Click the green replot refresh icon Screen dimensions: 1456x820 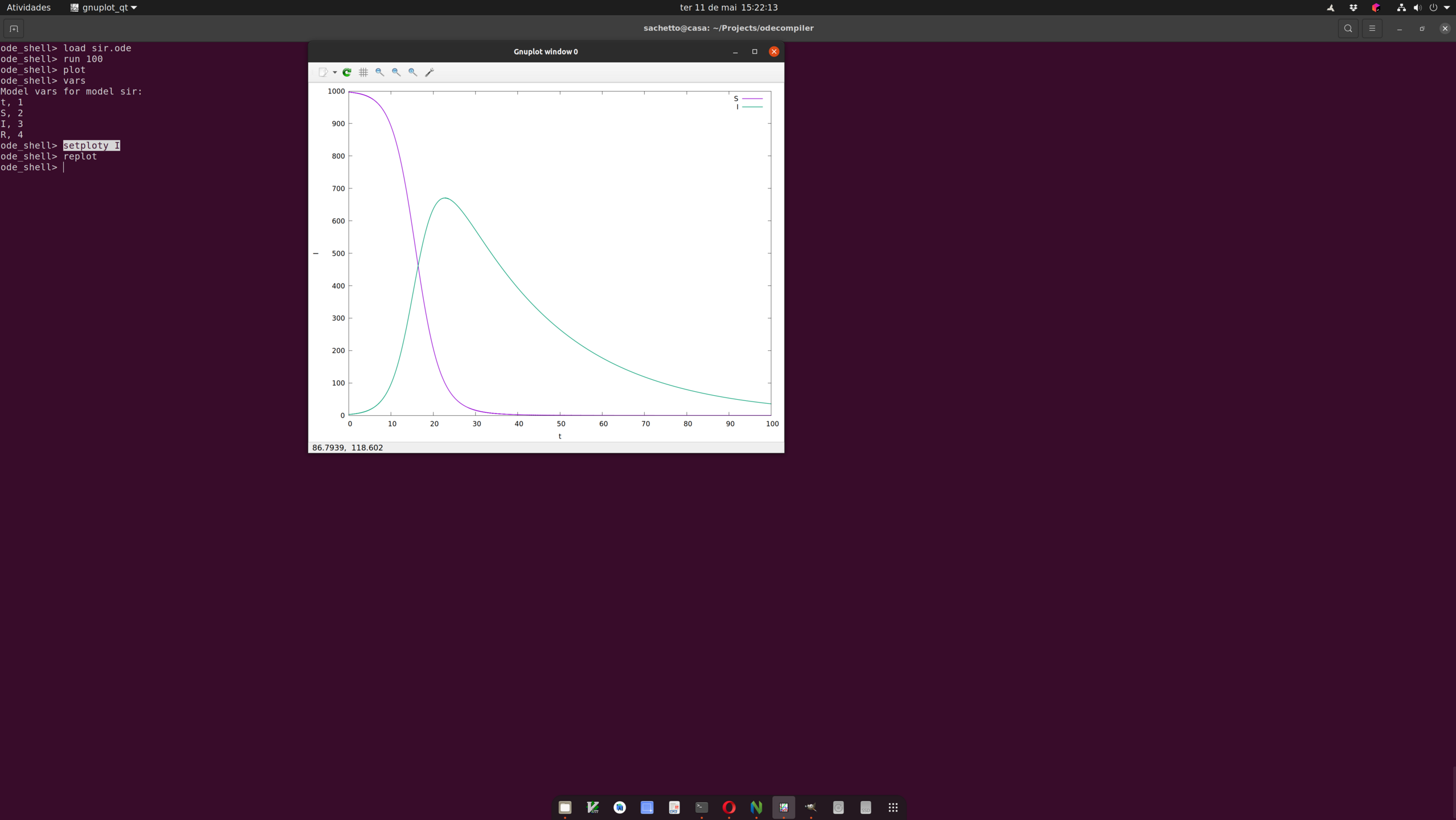347,72
